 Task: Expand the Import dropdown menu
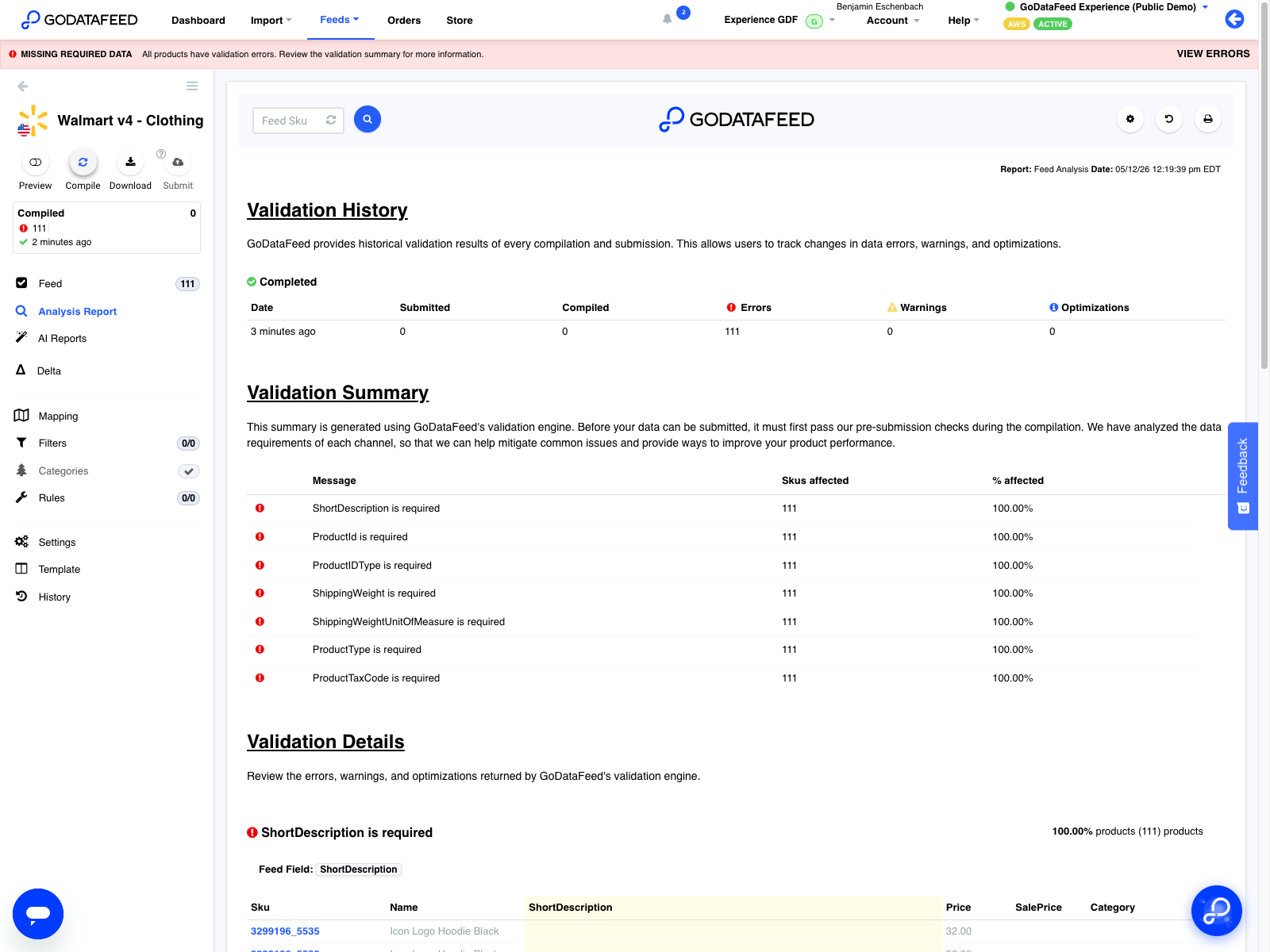click(271, 20)
